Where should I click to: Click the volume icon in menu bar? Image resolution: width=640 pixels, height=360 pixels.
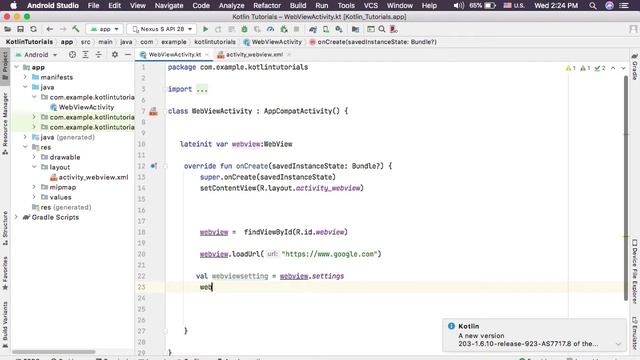(x=458, y=5)
